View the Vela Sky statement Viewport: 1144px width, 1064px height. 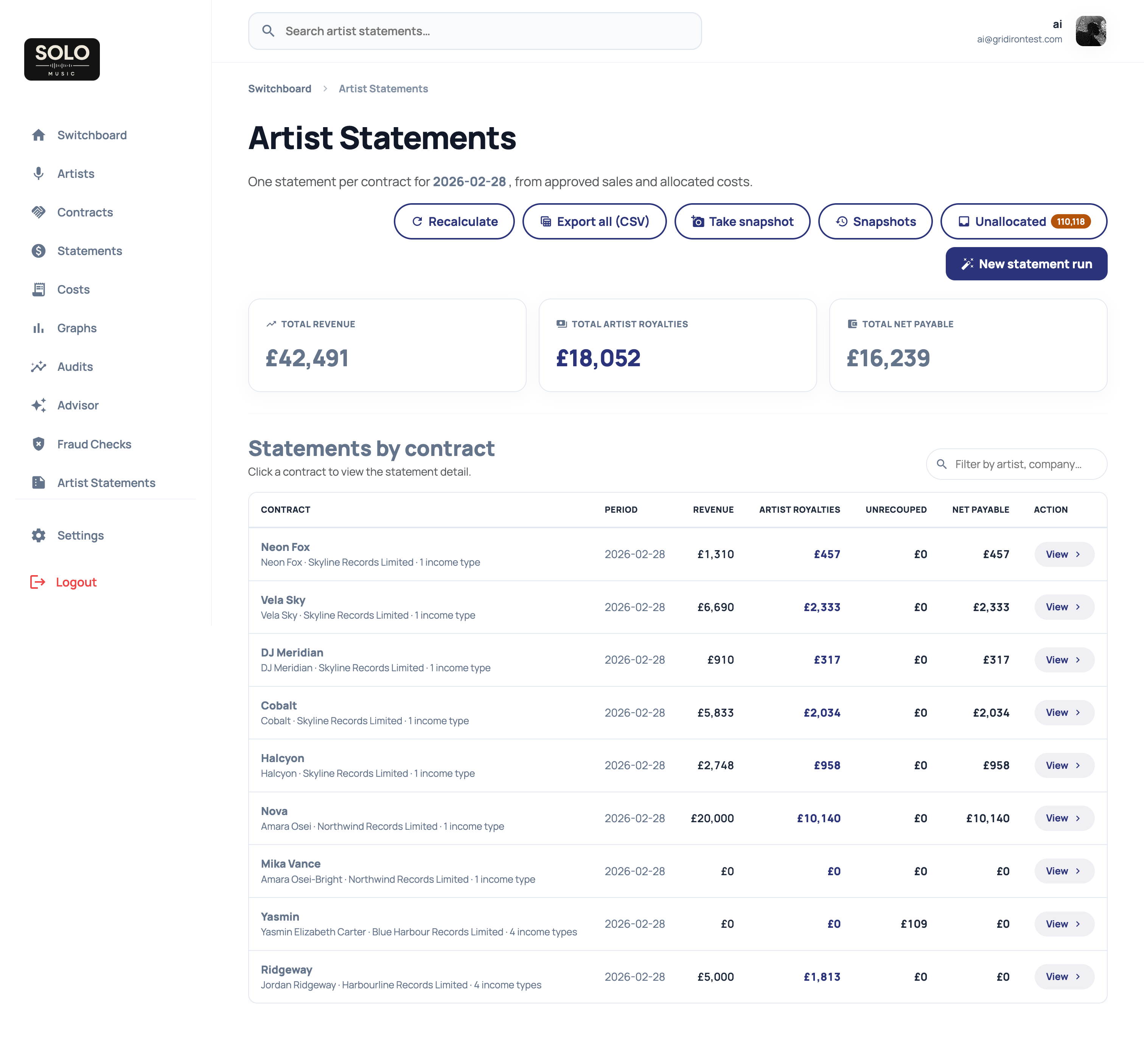tap(1065, 608)
